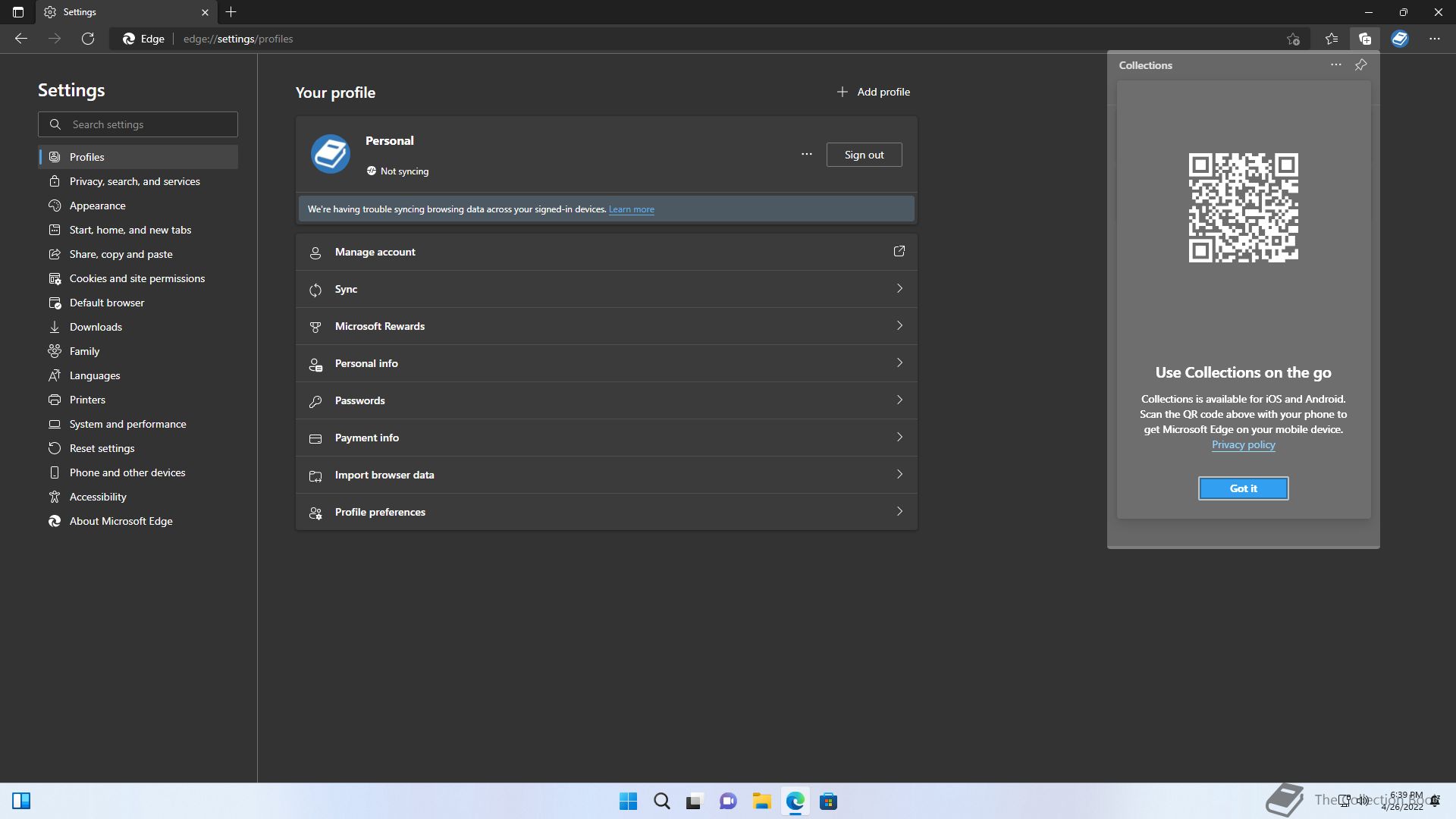Expand Import browser data row
The image size is (1456, 819).
pos(607,475)
